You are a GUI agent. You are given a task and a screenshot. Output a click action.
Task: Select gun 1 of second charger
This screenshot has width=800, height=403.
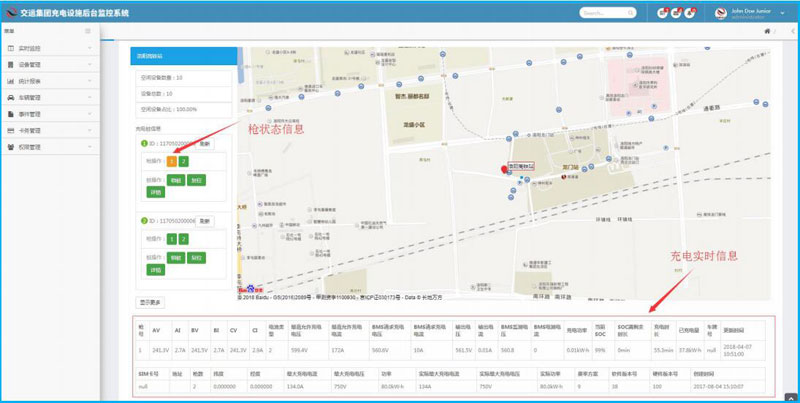[171, 239]
